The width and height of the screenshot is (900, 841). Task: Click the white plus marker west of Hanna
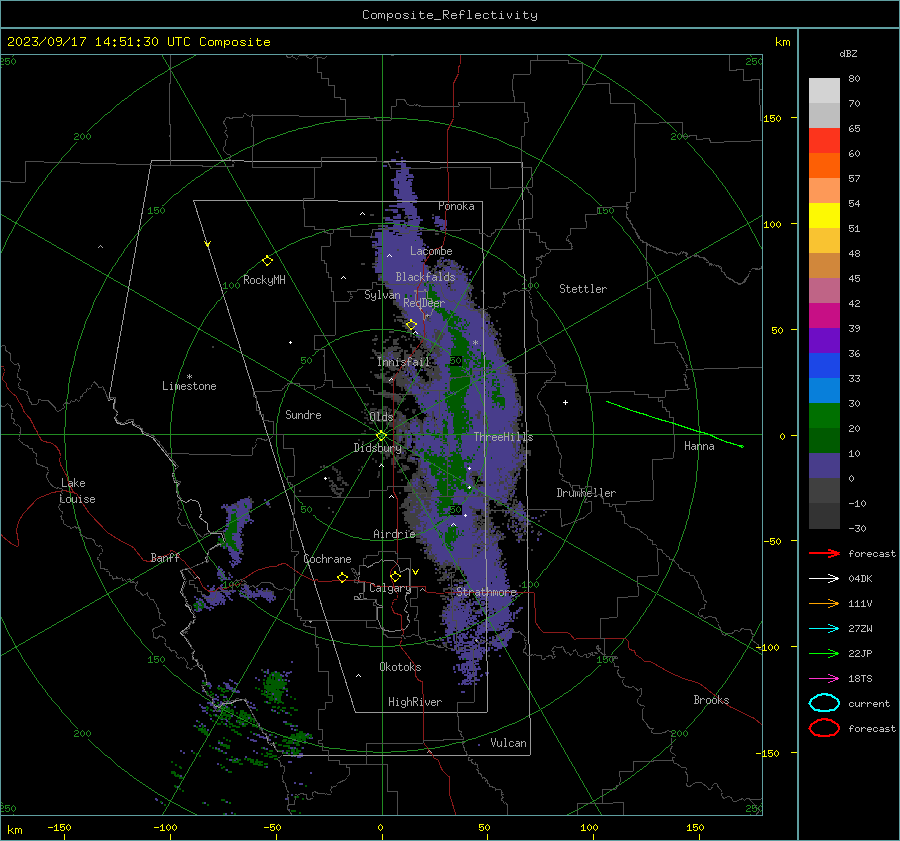pos(565,402)
